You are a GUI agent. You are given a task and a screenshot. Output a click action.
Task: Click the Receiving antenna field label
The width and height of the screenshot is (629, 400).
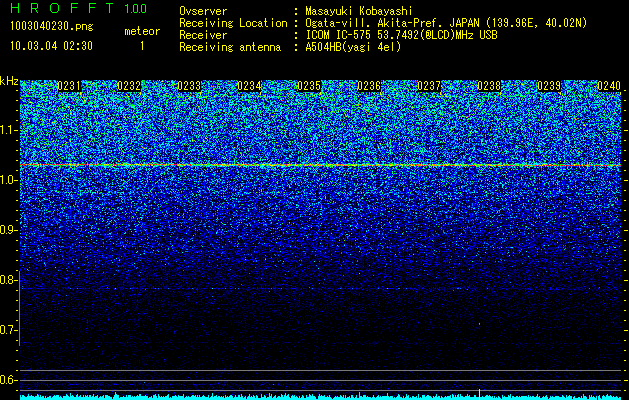pyautogui.click(x=230, y=47)
